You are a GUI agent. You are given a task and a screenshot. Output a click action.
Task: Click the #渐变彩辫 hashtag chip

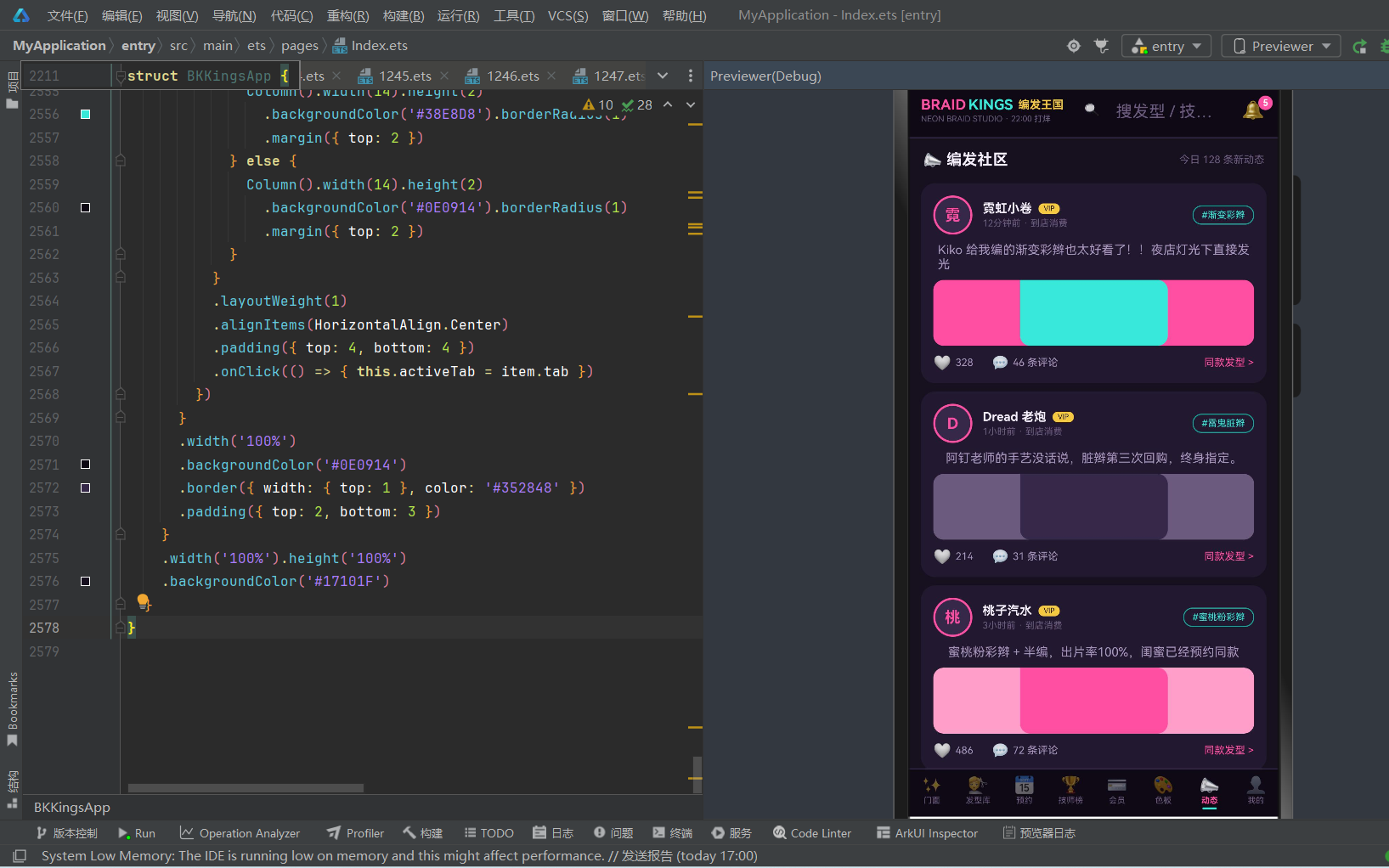1223,215
